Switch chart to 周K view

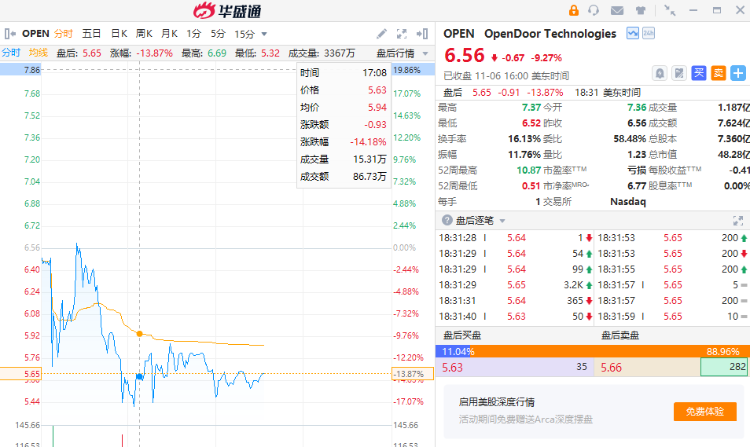(144, 33)
